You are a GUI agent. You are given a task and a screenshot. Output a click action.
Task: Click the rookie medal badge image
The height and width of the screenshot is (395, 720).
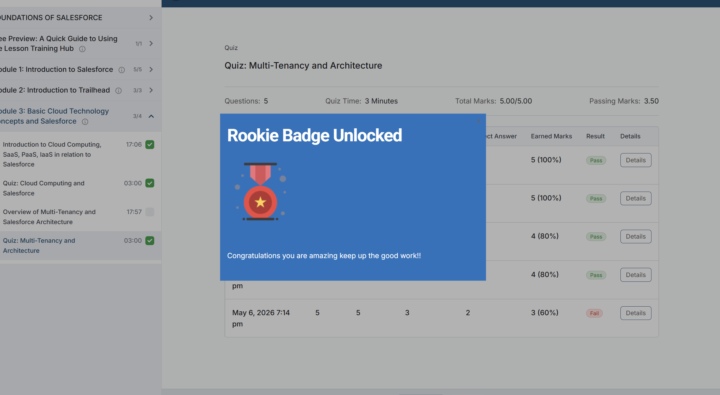click(260, 192)
